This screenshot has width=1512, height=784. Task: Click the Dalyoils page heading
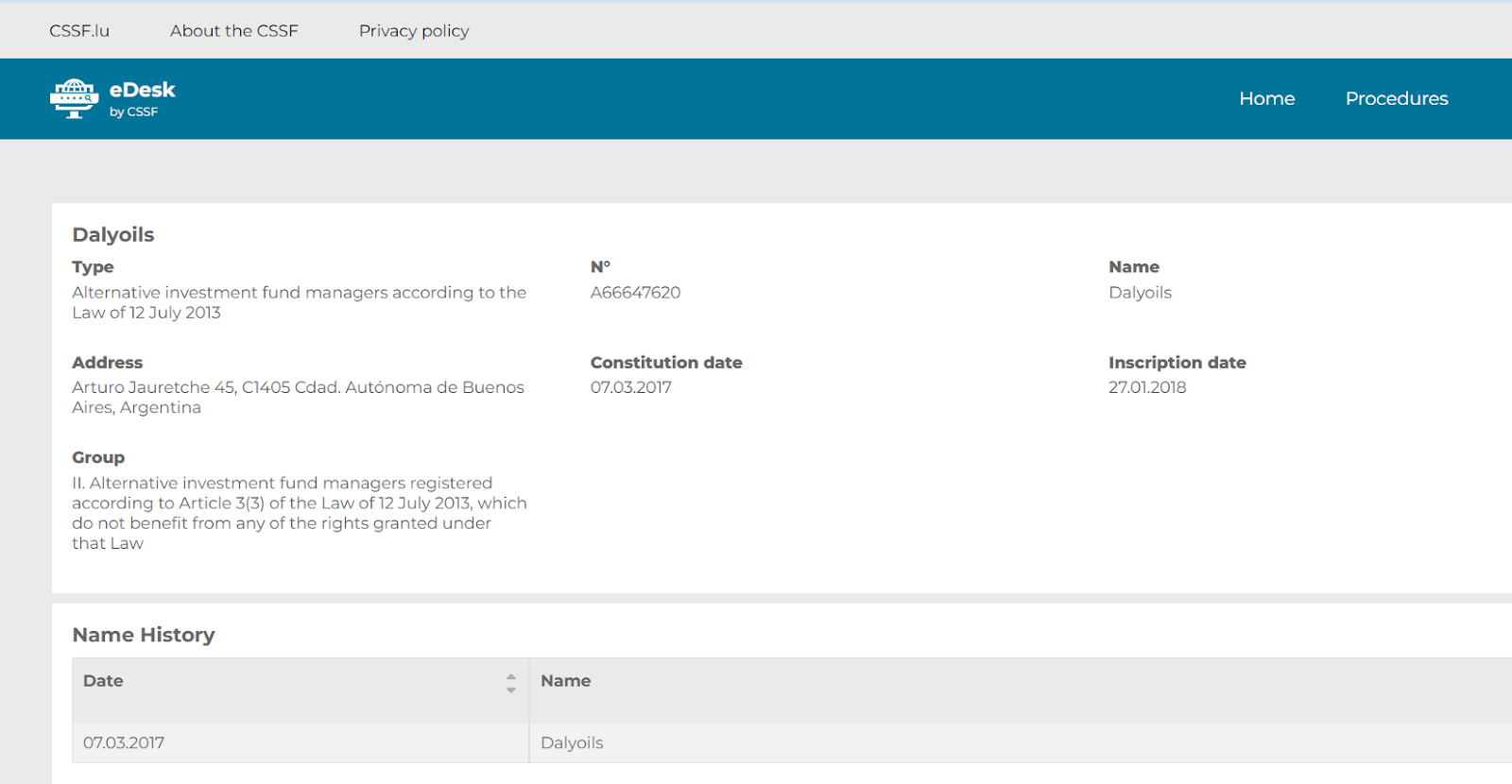(113, 234)
